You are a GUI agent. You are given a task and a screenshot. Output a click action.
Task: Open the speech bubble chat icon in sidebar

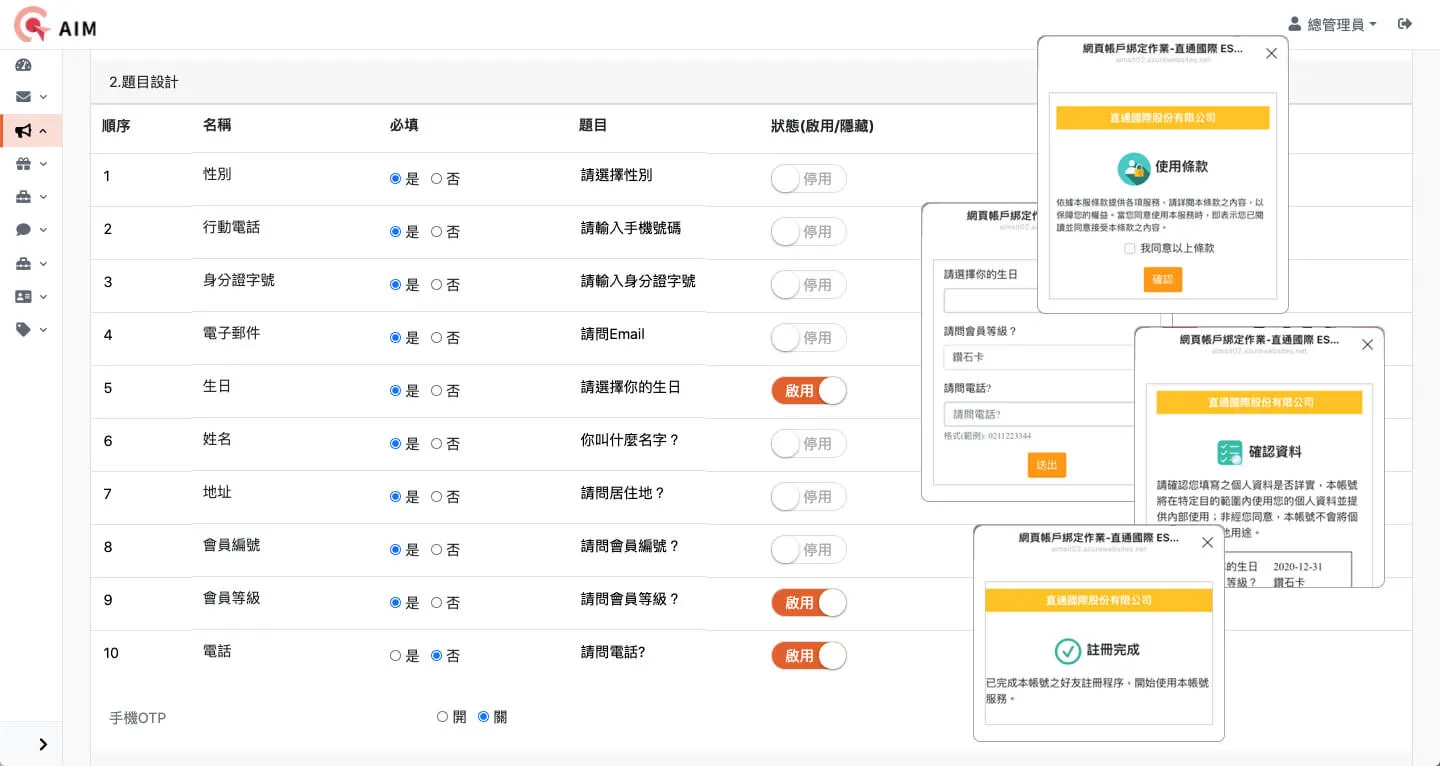click(x=23, y=230)
